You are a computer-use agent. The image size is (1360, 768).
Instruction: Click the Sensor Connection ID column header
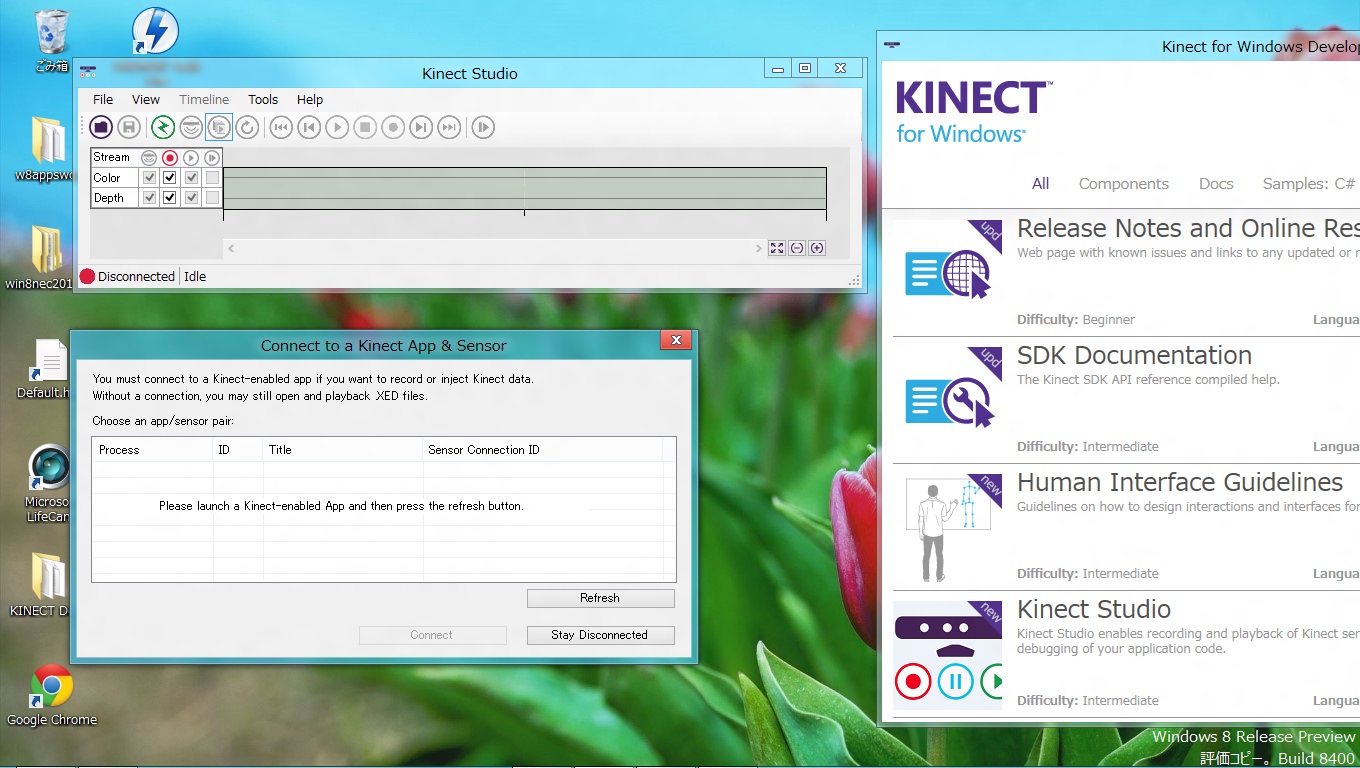coord(543,450)
